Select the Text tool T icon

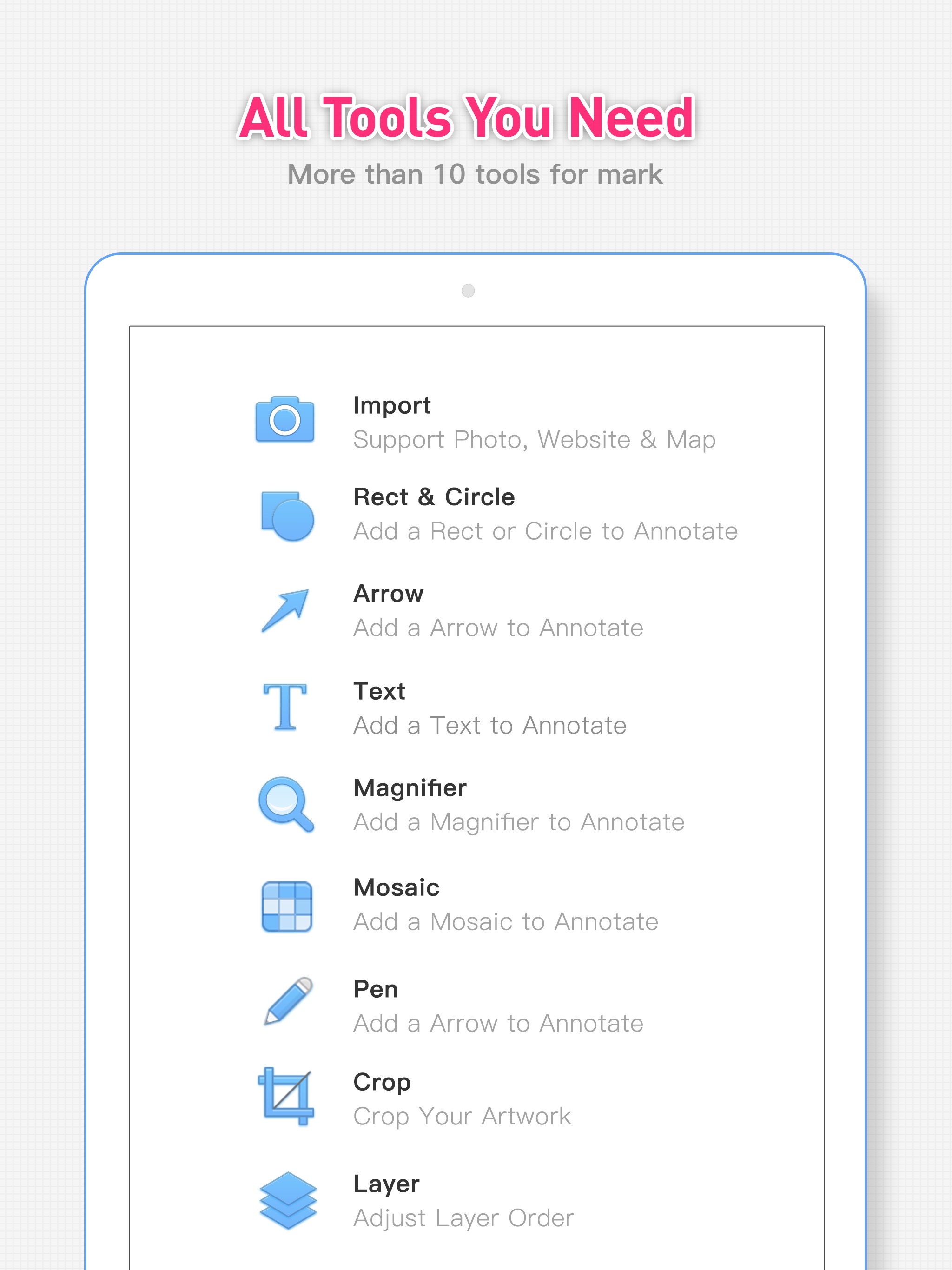[285, 707]
